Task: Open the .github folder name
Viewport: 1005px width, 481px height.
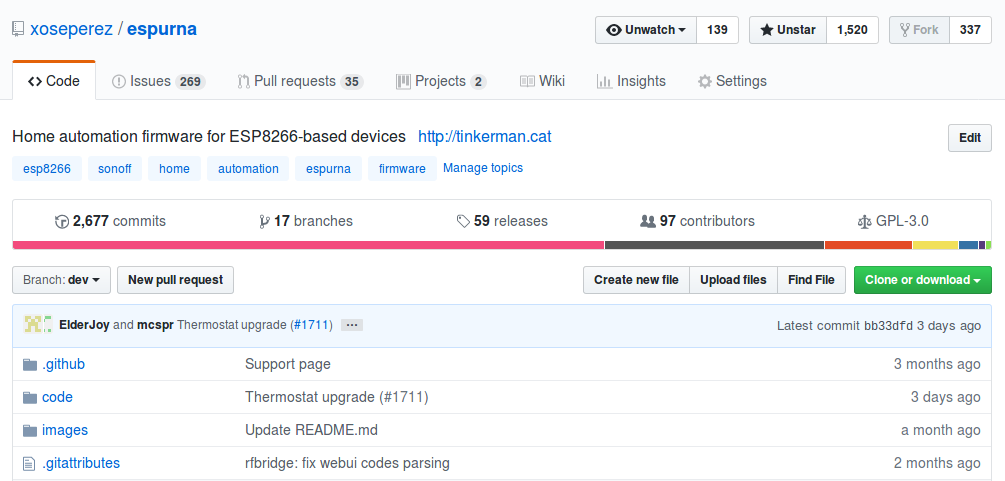Action: pos(63,364)
